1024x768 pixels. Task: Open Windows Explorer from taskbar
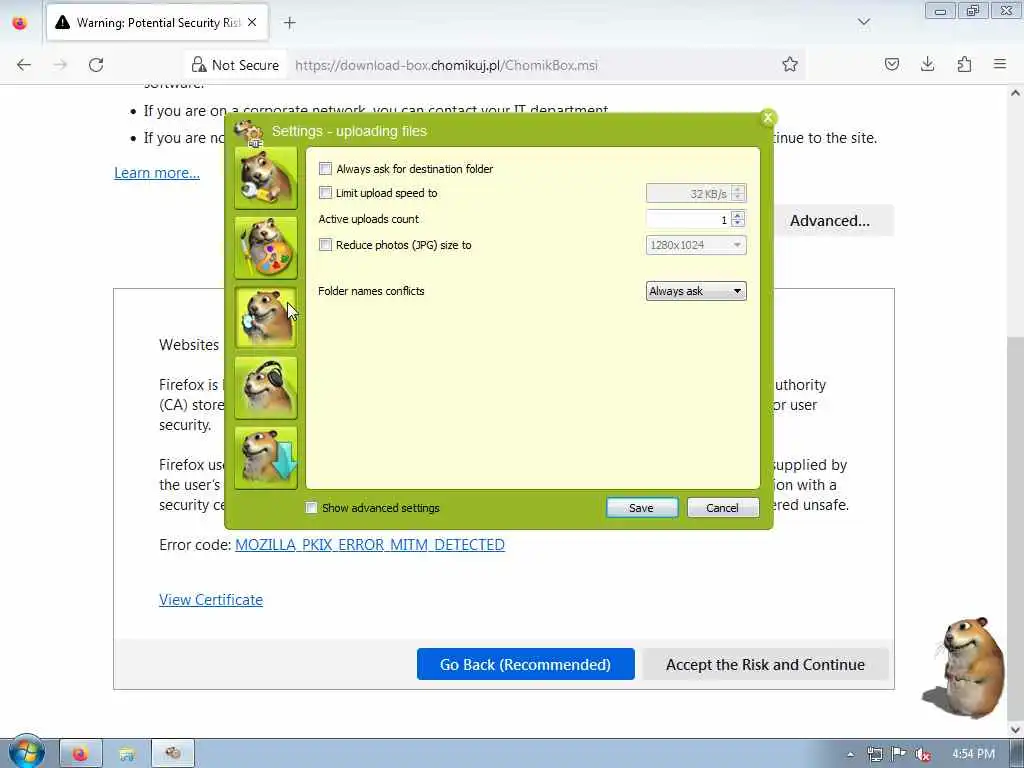point(127,754)
